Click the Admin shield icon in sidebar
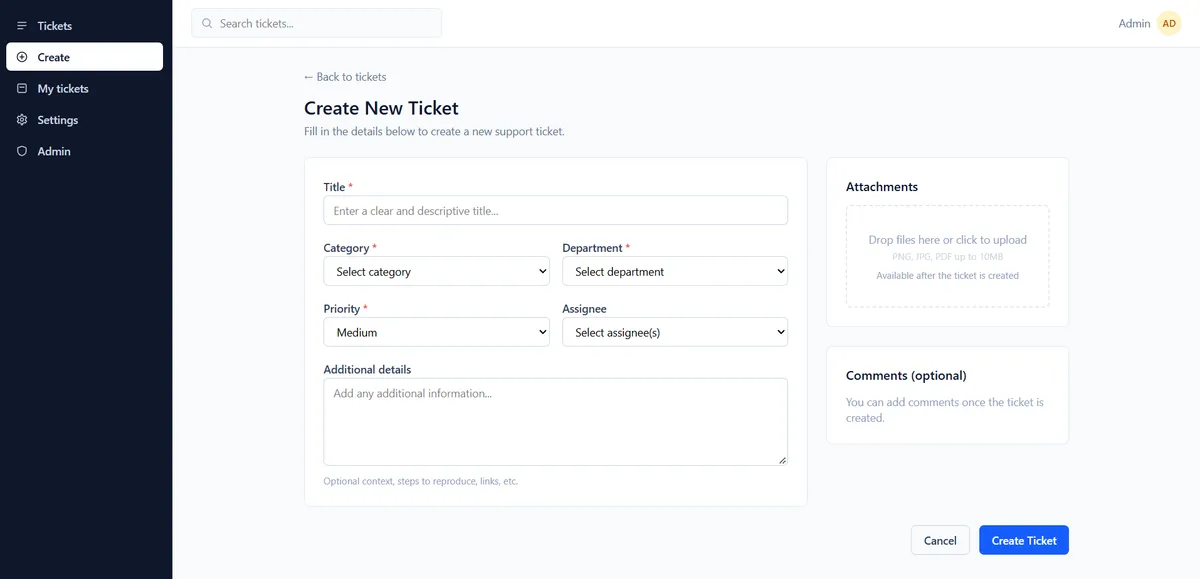Image resolution: width=1200 pixels, height=579 pixels. (22, 151)
